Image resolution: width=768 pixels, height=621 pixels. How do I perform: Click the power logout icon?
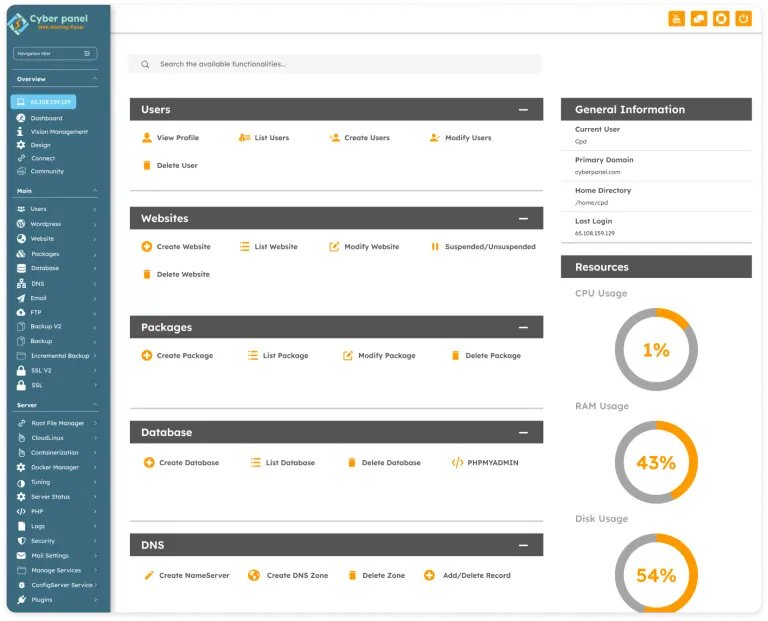click(x=744, y=19)
